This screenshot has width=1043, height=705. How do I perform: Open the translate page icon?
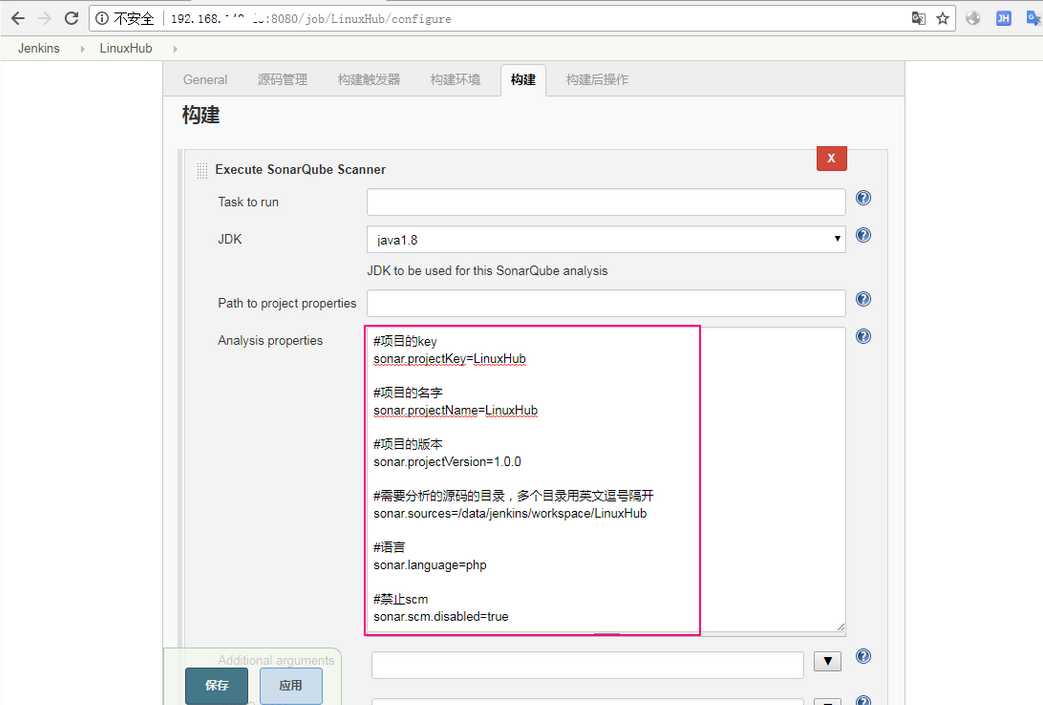click(x=919, y=19)
